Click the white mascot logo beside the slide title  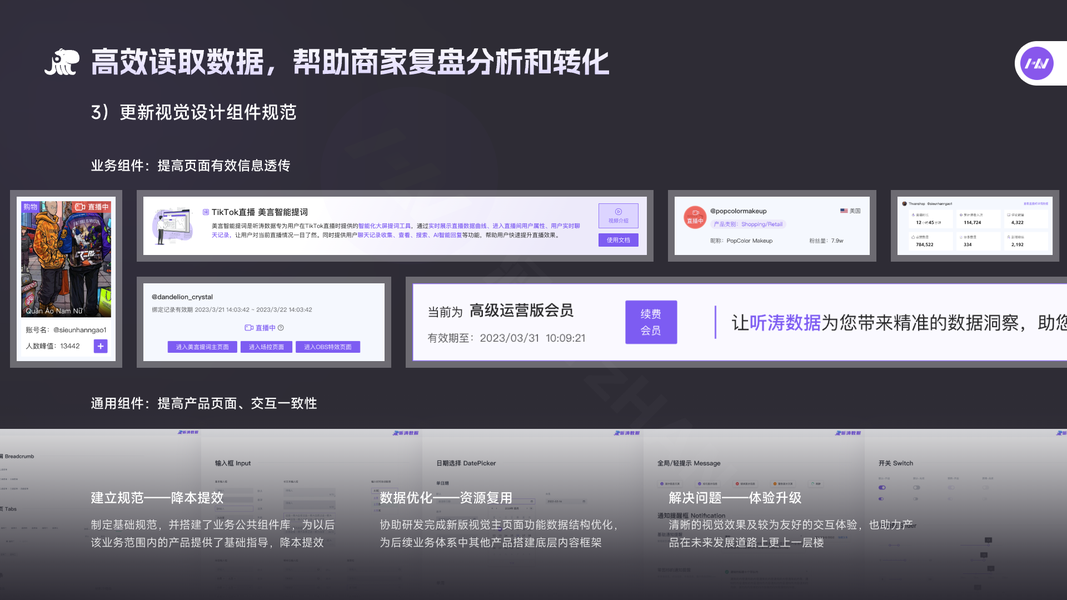tap(62, 62)
